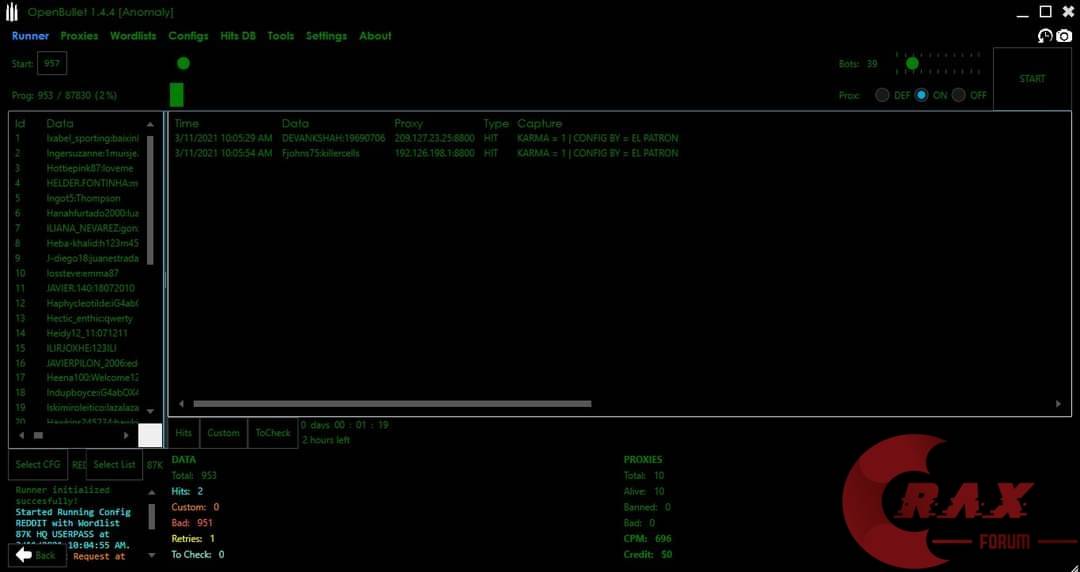Open the Proxies section
The width and height of the screenshot is (1080, 572).
[79, 36]
